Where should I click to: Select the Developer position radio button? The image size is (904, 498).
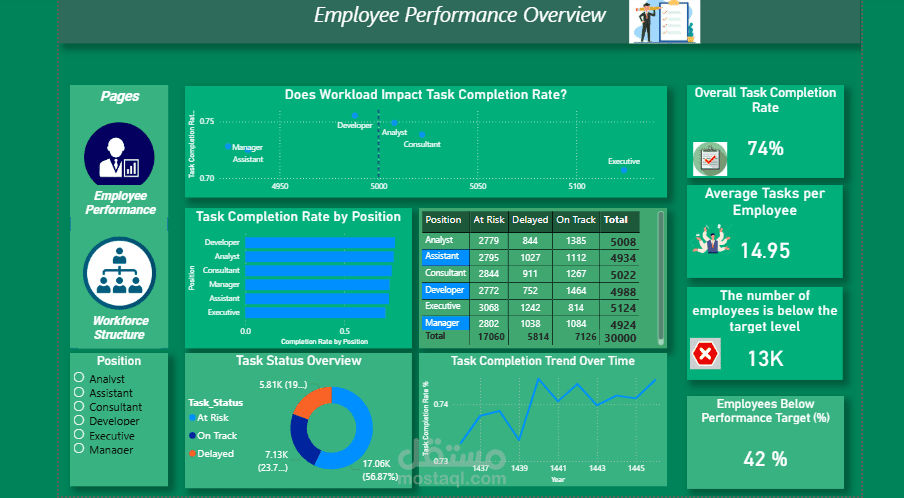point(79,420)
